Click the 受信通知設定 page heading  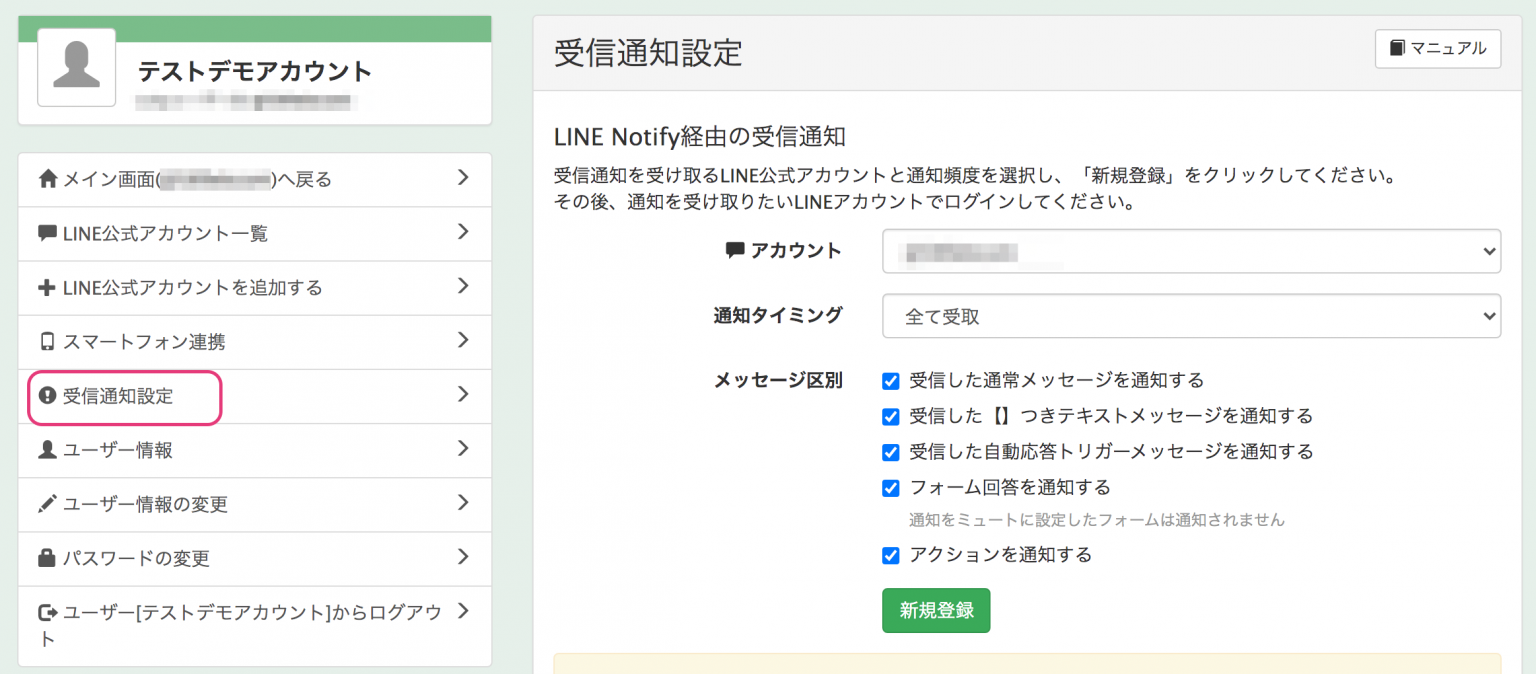(x=648, y=52)
